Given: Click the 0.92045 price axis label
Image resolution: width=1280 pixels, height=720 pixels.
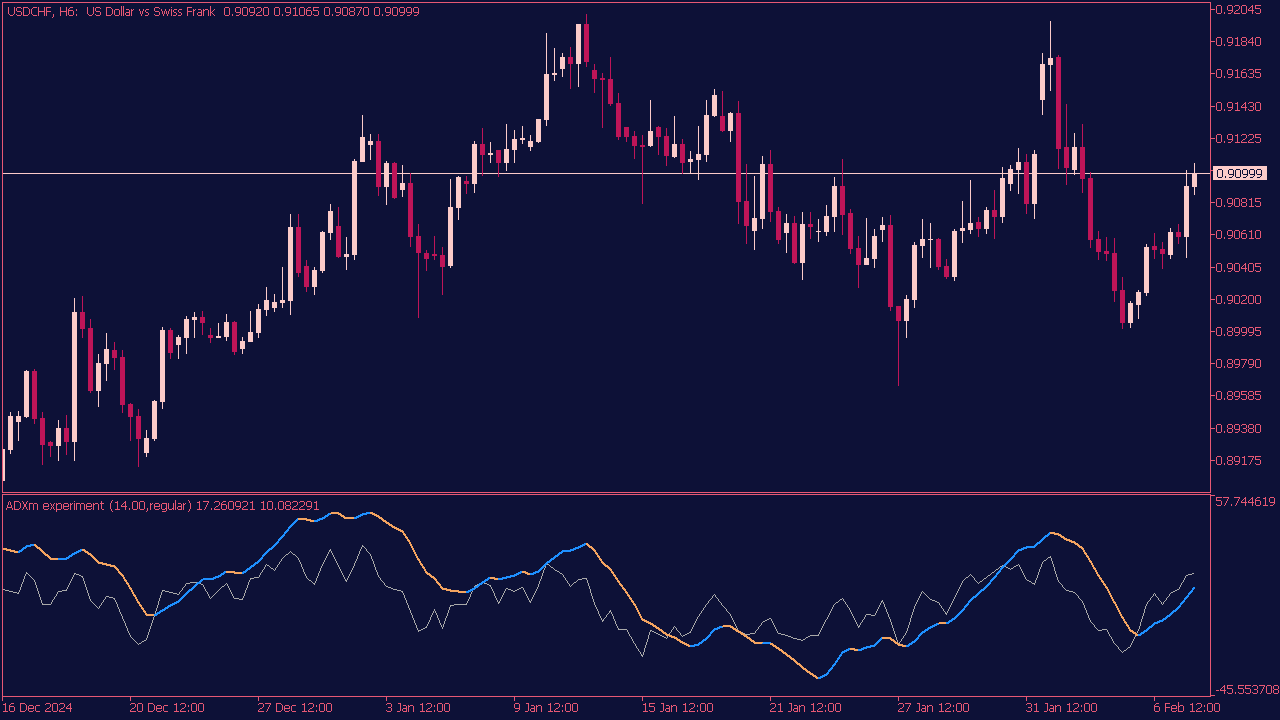Looking at the screenshot, I should click(x=1240, y=9).
